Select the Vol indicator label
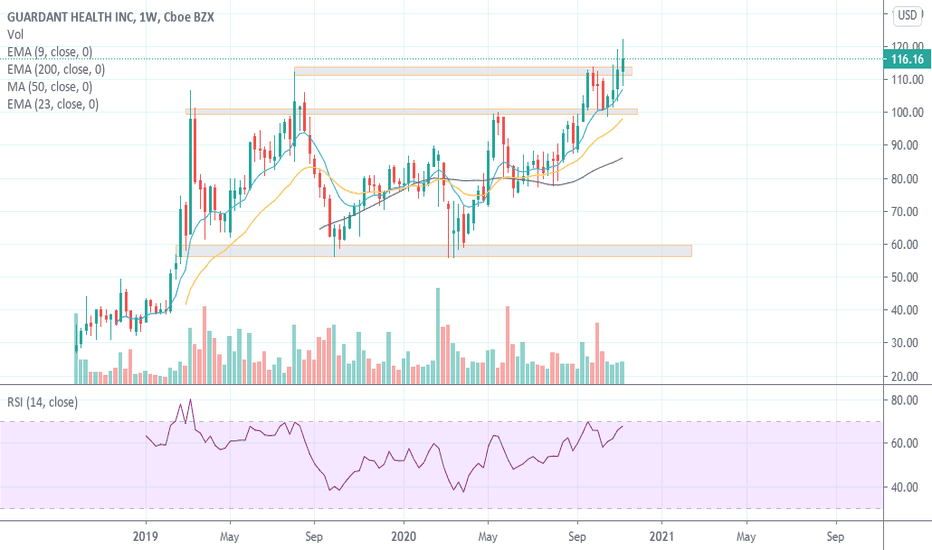The height and width of the screenshot is (550, 932). pos(15,34)
